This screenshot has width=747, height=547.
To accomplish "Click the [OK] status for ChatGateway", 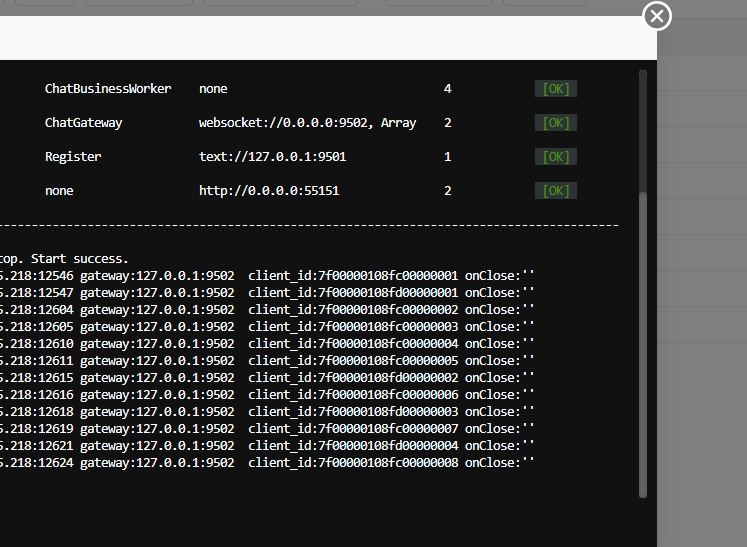I will tap(556, 123).
